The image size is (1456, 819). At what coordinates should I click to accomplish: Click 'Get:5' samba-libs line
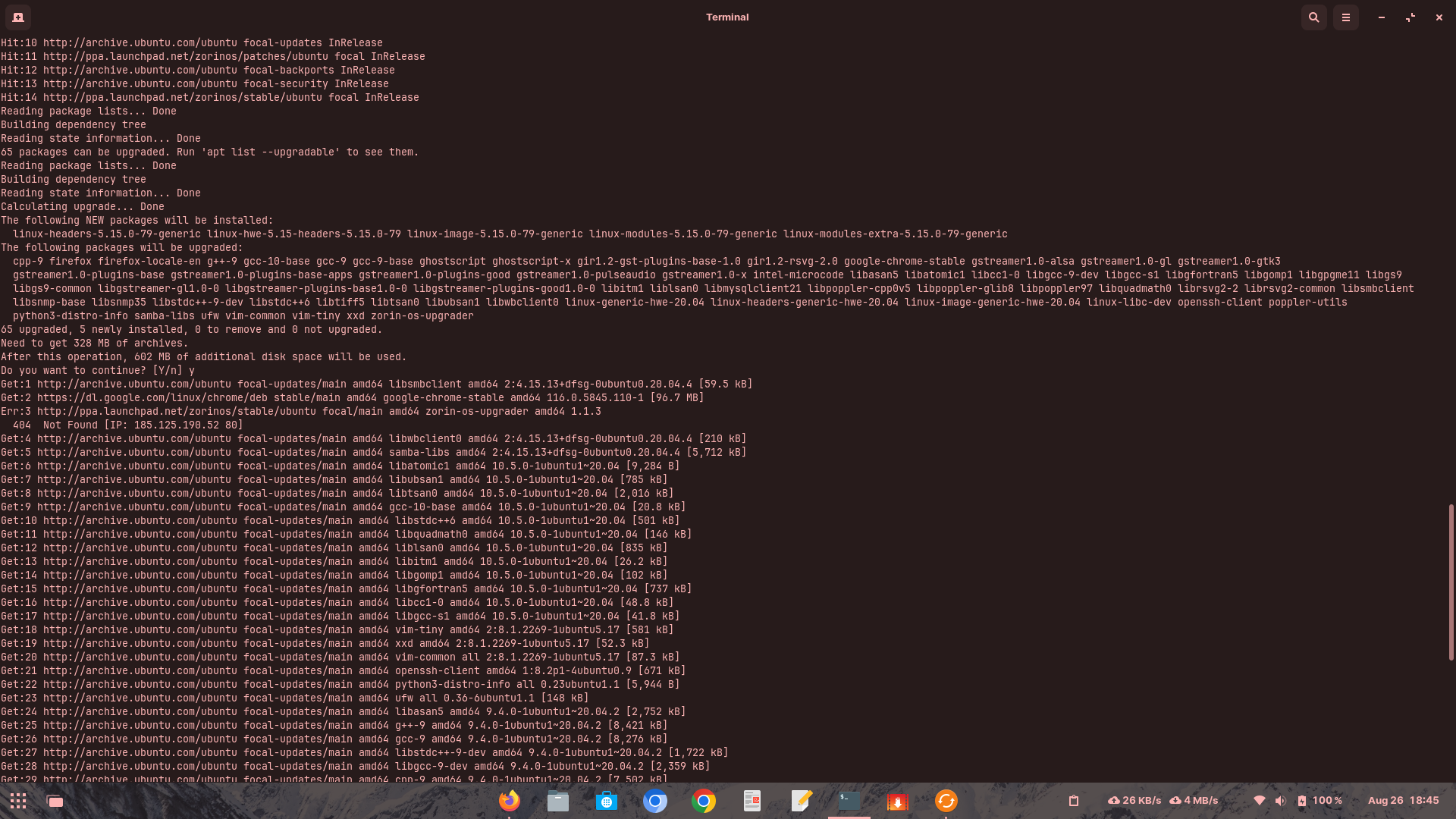point(374,453)
